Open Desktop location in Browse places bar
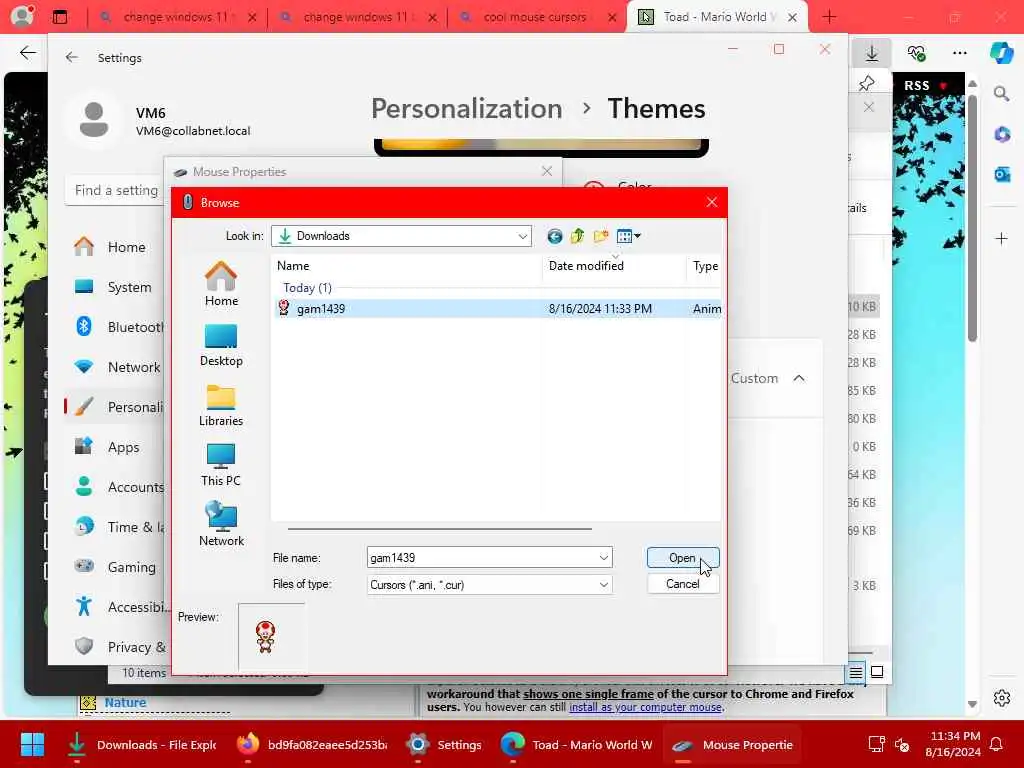1024x768 pixels. tap(221, 345)
